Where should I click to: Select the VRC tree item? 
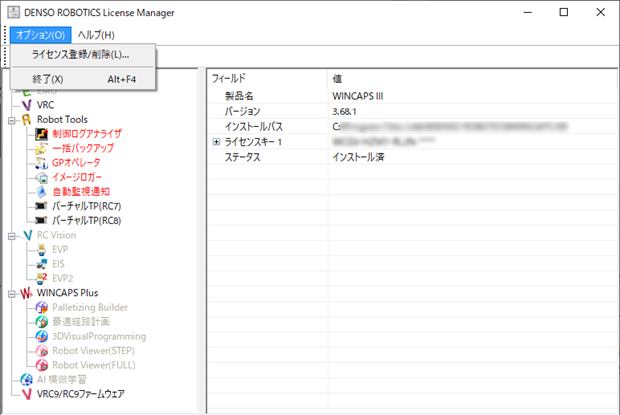click(x=45, y=105)
